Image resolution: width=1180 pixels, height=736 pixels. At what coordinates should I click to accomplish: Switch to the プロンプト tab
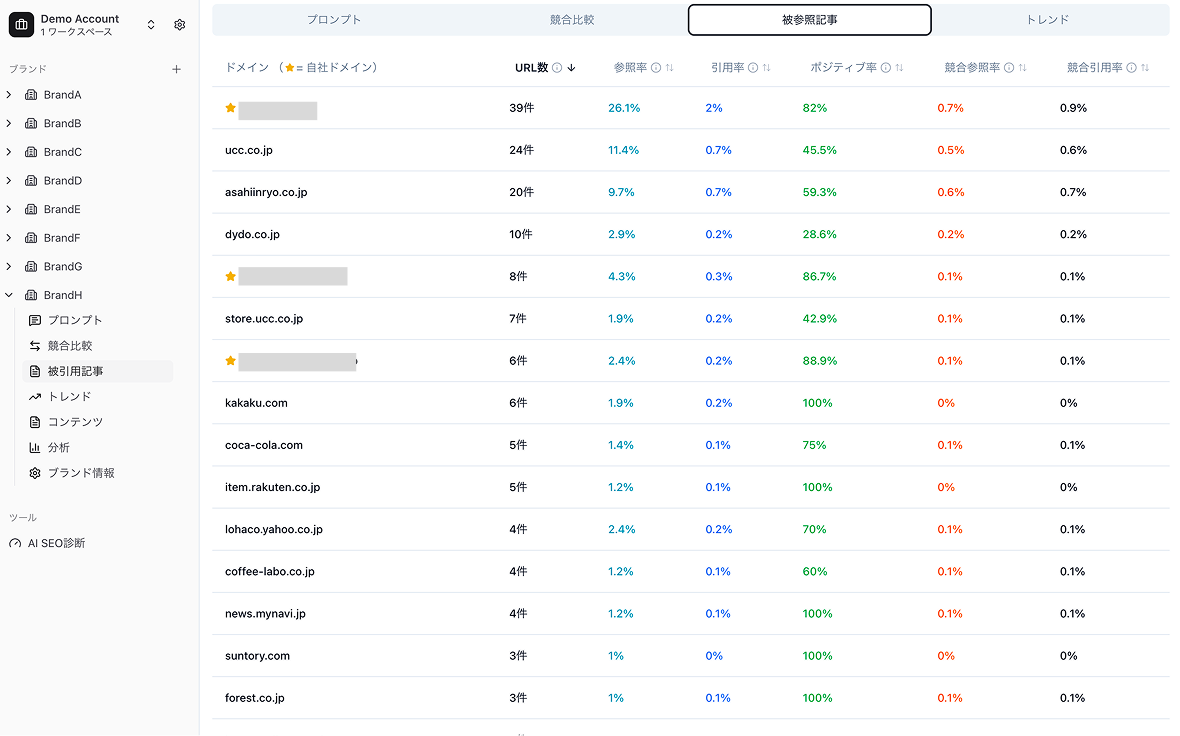coord(333,20)
